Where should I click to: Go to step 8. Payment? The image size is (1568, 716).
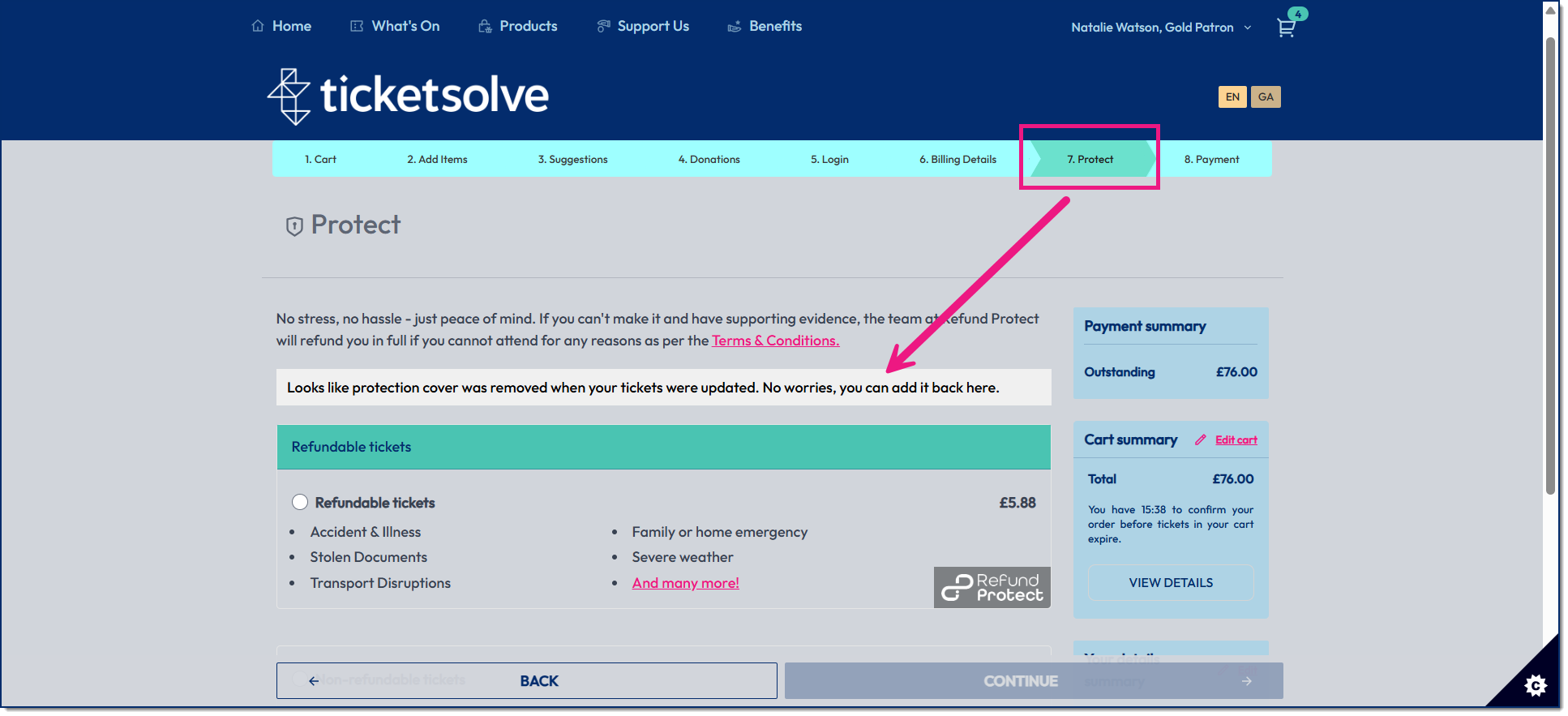(1211, 159)
